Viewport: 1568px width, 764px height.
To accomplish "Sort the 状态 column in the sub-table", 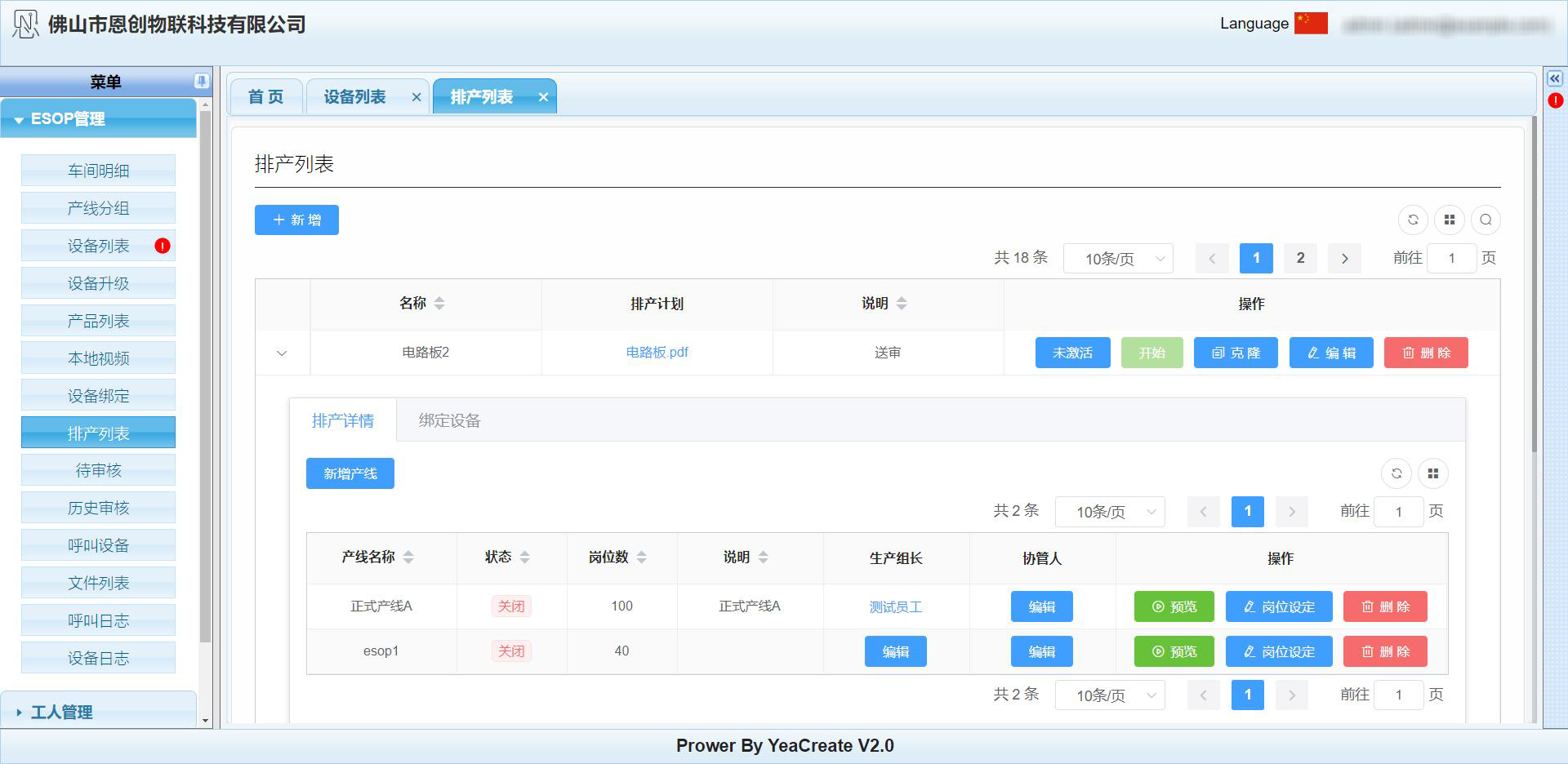I will [525, 557].
